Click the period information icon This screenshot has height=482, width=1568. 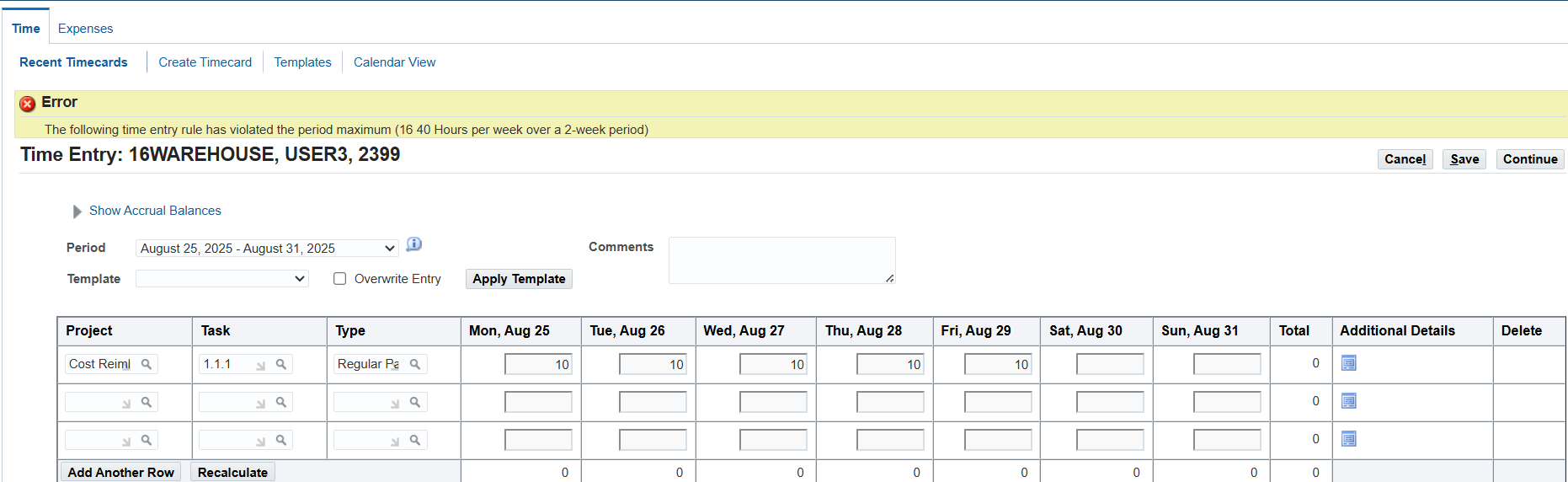414,244
